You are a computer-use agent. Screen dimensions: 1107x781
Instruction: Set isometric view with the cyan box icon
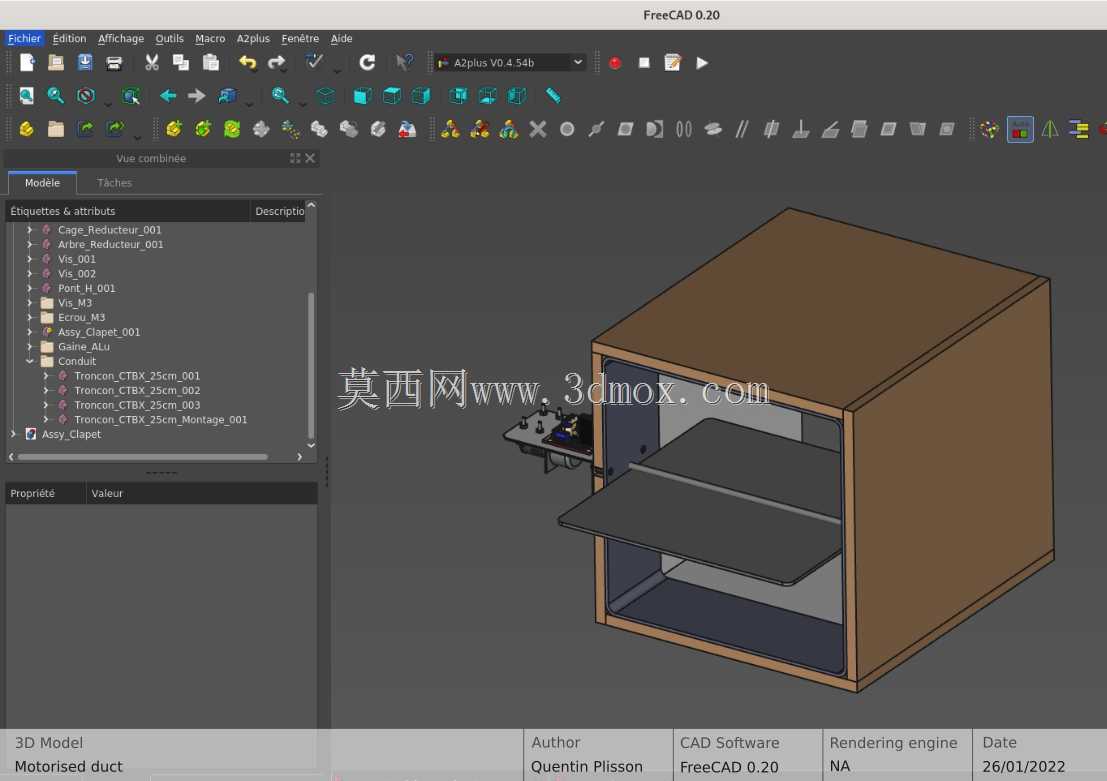pos(325,95)
